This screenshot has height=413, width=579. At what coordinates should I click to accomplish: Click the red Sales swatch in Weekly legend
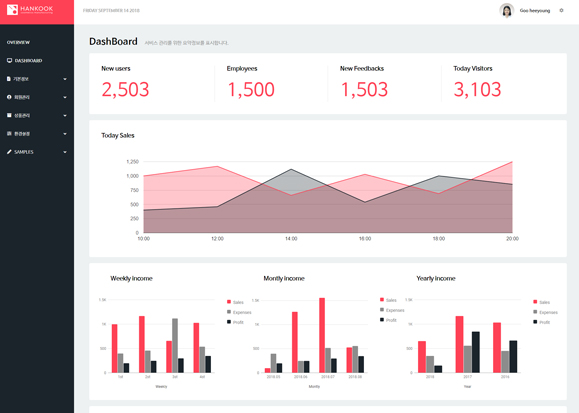pos(229,302)
